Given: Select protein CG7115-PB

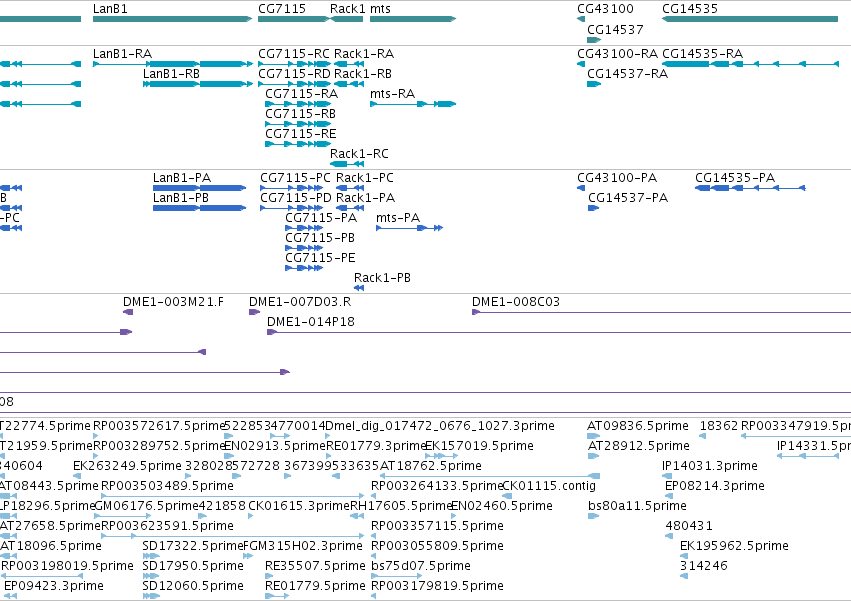Looking at the screenshot, I should (304, 248).
